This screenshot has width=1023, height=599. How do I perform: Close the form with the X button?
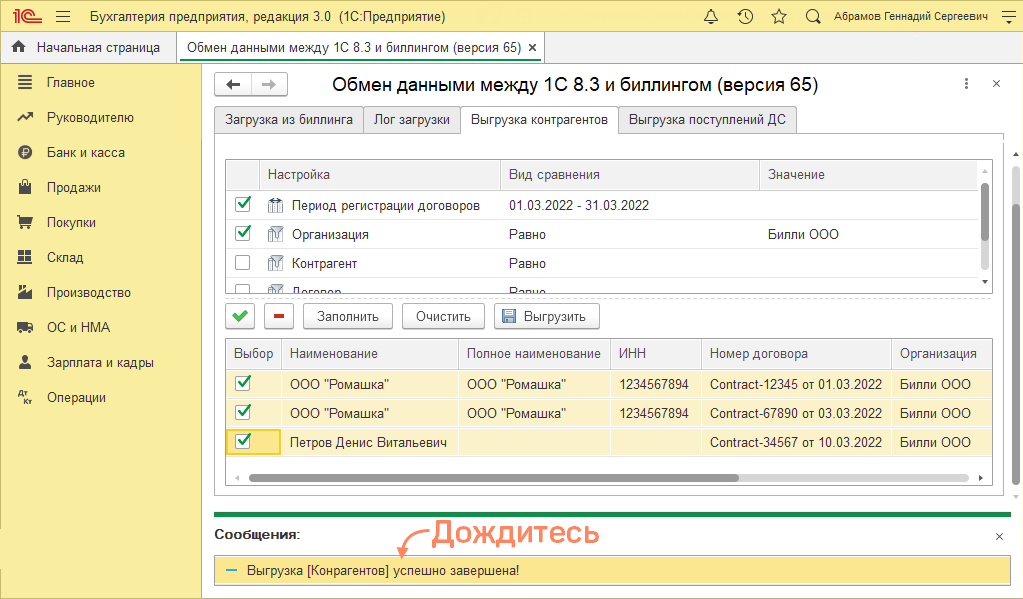click(996, 84)
